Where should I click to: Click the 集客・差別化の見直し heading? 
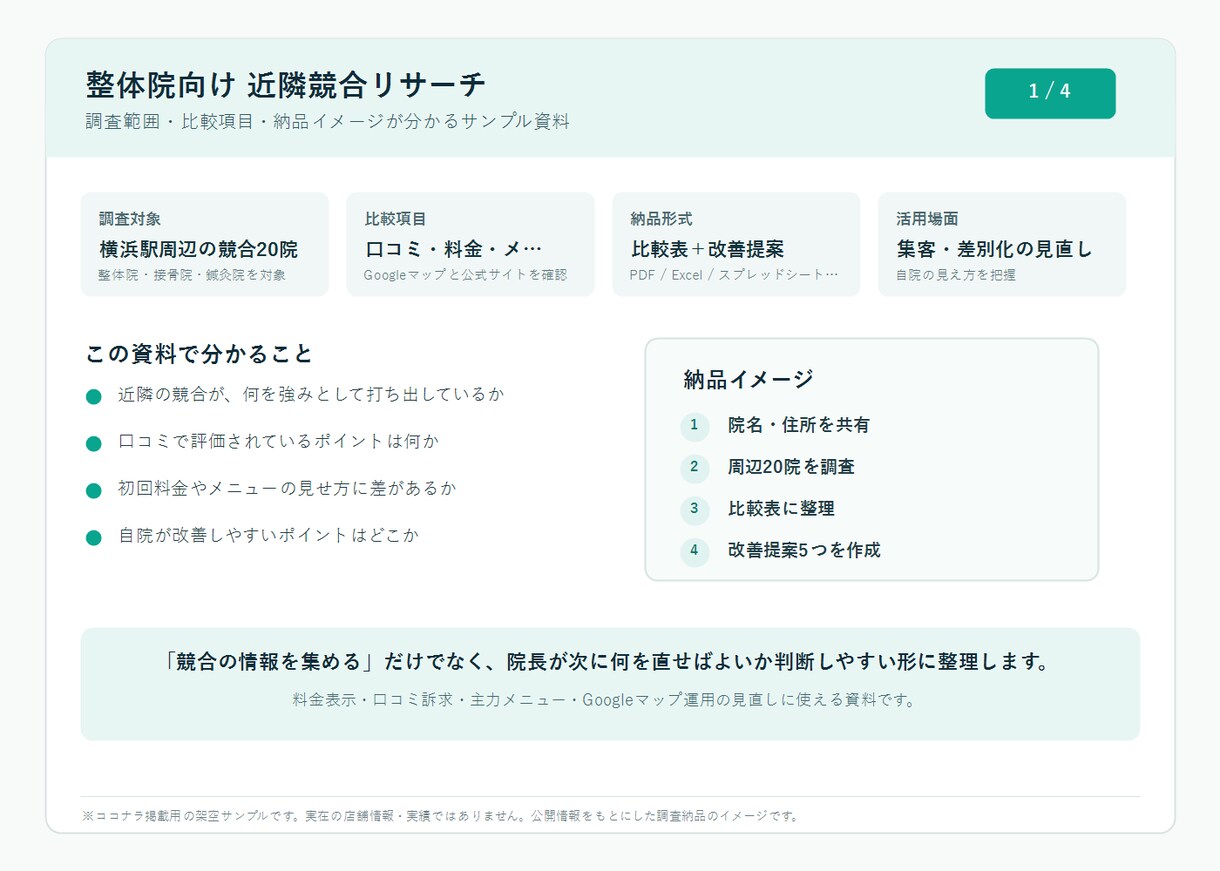[x=995, y=249]
